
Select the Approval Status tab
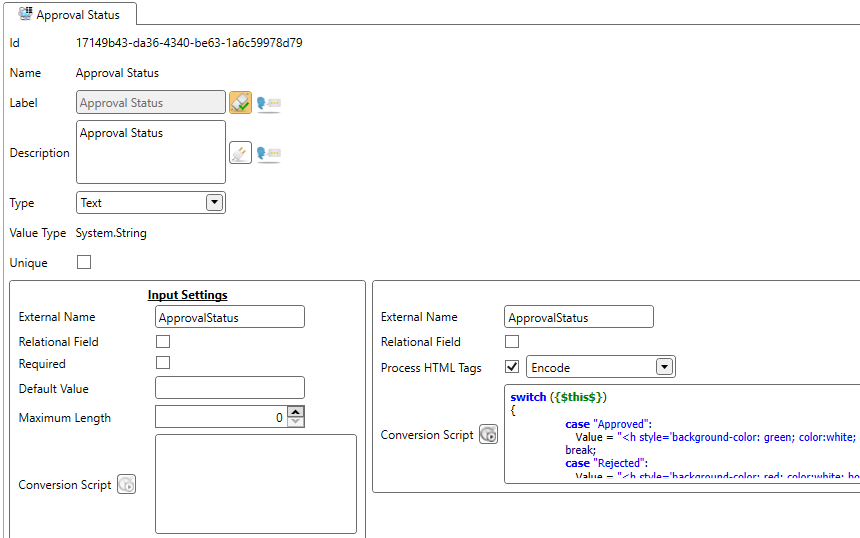coord(70,14)
